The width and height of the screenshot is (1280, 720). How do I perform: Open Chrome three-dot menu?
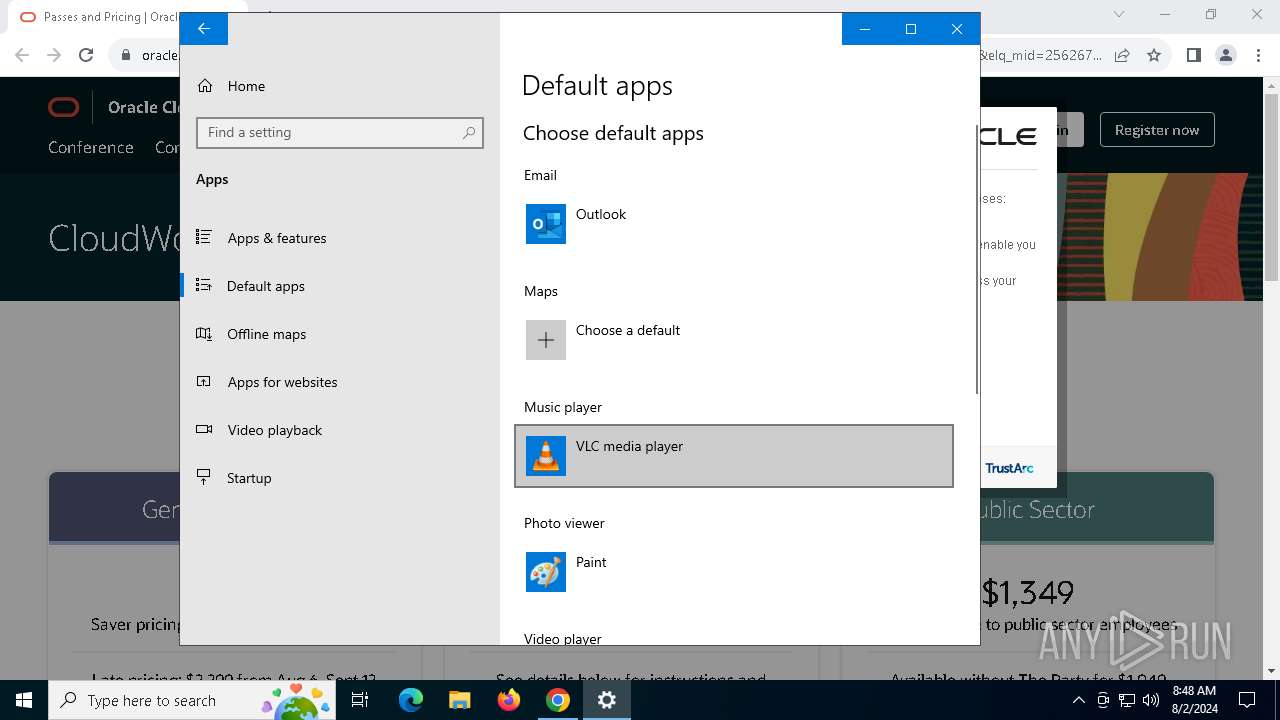pyautogui.click(x=1258, y=56)
